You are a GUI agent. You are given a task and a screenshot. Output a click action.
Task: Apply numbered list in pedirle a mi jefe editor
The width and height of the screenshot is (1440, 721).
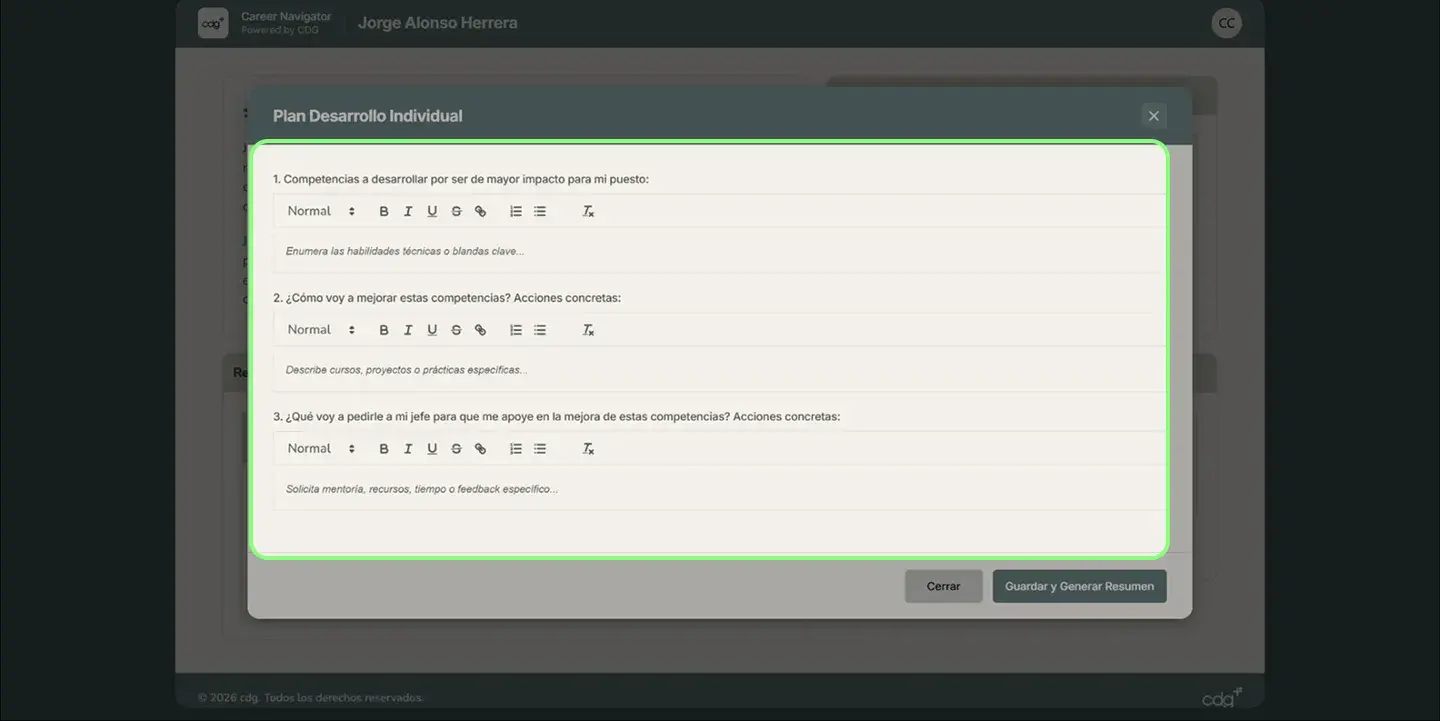(516, 449)
